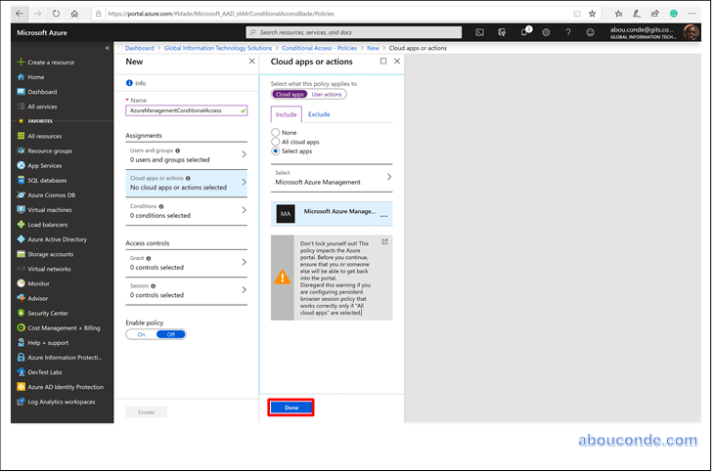Select the User actions option pill

pyautogui.click(x=326, y=94)
